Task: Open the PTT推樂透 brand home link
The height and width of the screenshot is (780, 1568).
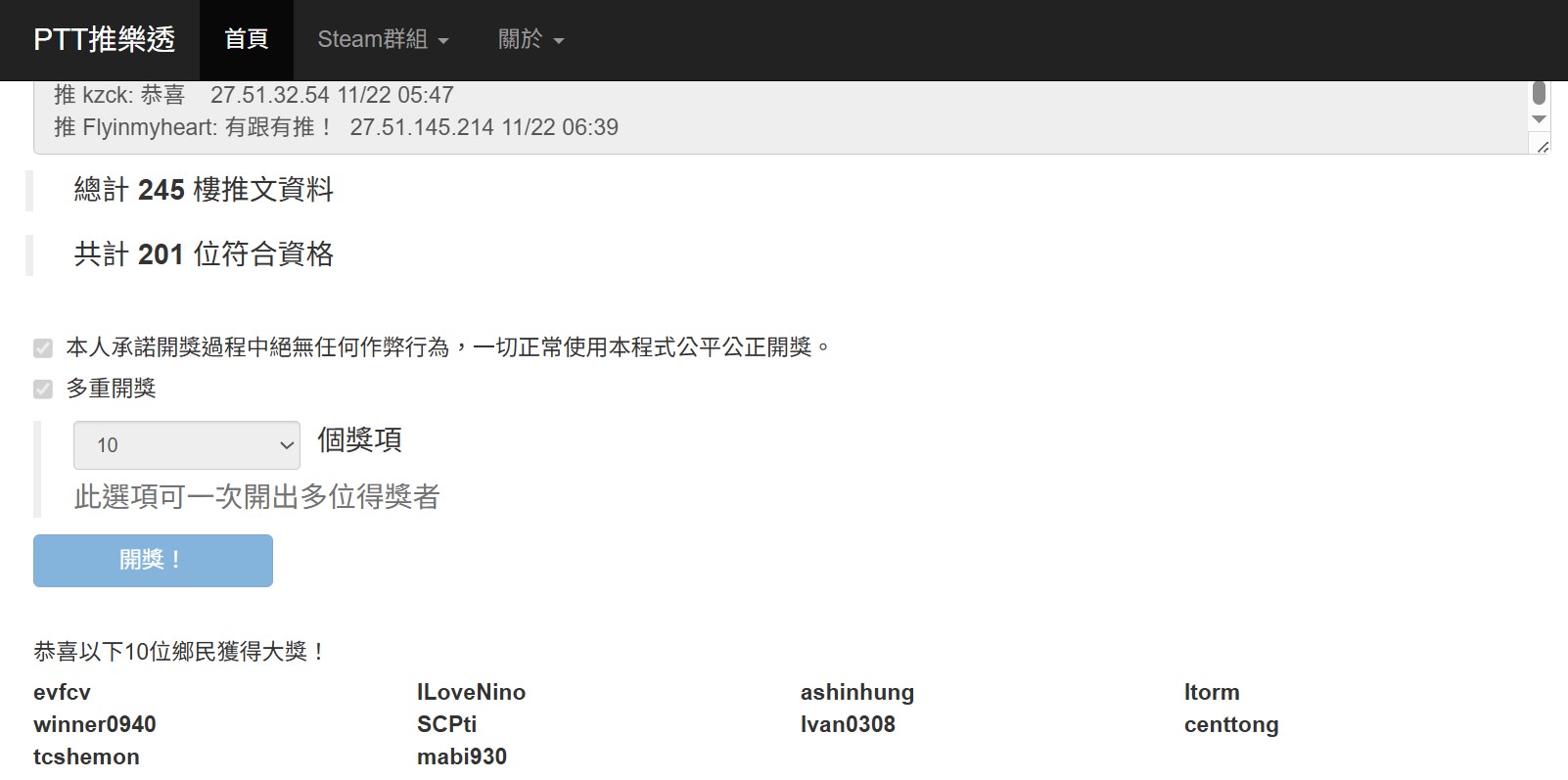Action: (104, 39)
